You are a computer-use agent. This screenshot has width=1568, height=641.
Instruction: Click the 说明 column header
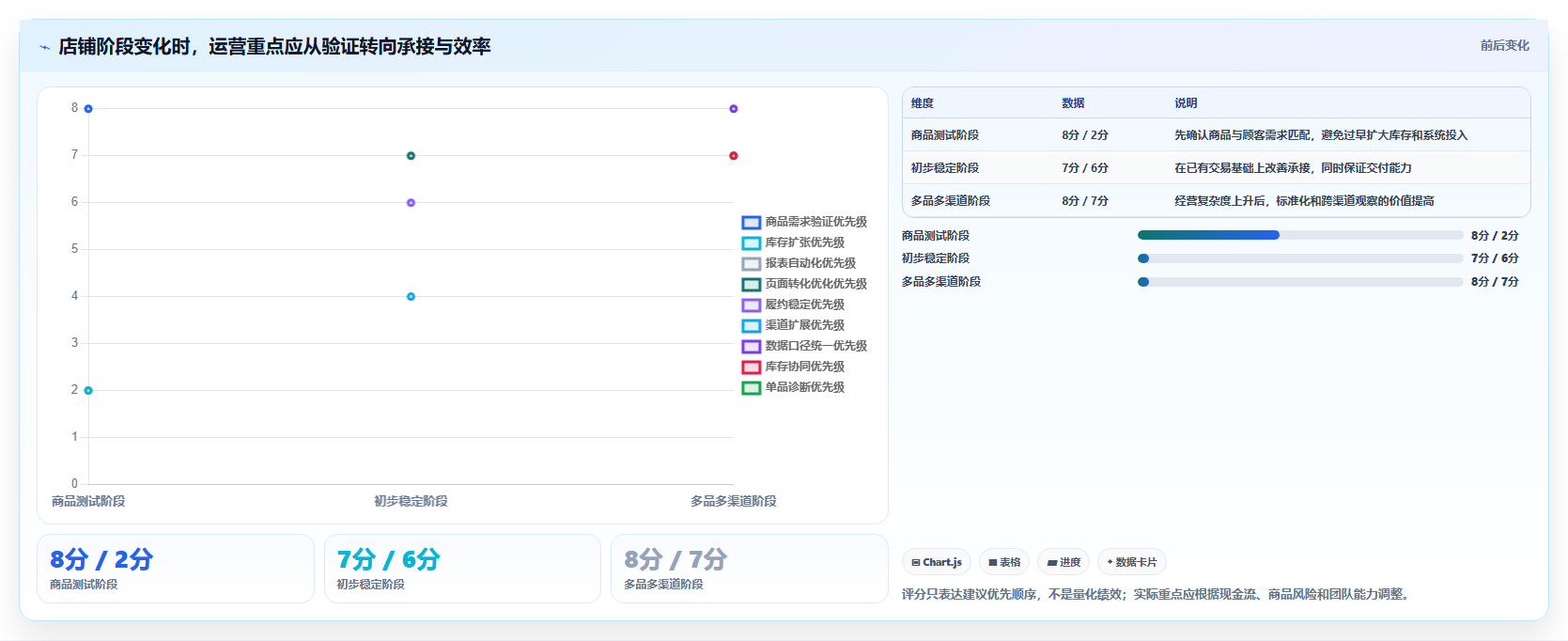tap(1186, 103)
